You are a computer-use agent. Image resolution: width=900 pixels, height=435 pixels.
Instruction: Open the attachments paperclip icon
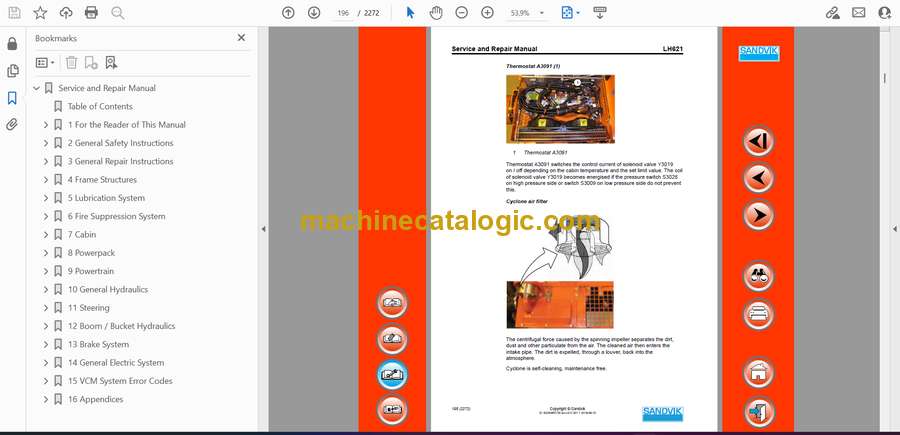(12, 125)
